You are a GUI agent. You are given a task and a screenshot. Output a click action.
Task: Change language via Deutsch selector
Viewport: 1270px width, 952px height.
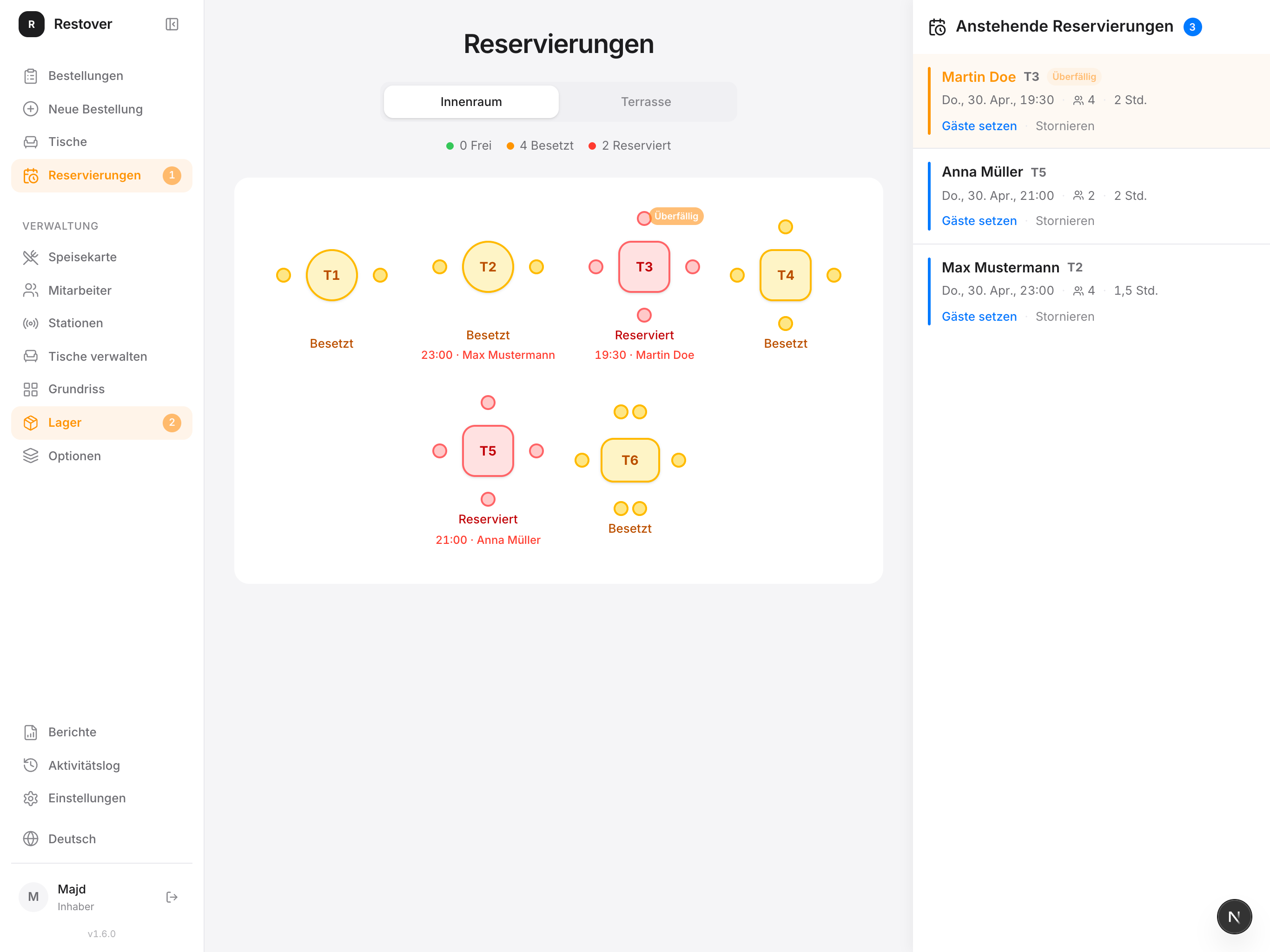(x=102, y=839)
